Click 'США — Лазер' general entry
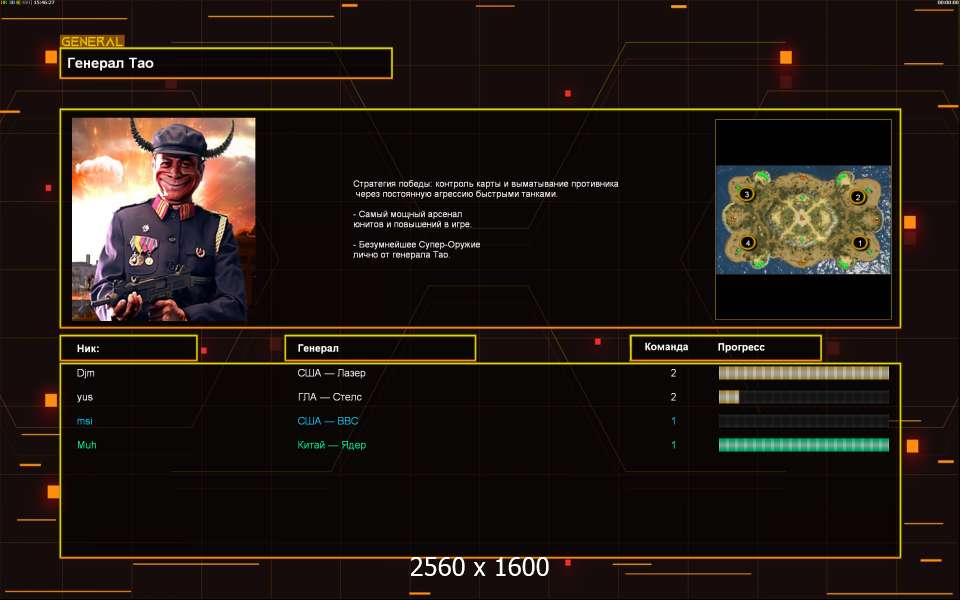Image resolution: width=960 pixels, height=600 pixels. click(x=331, y=373)
